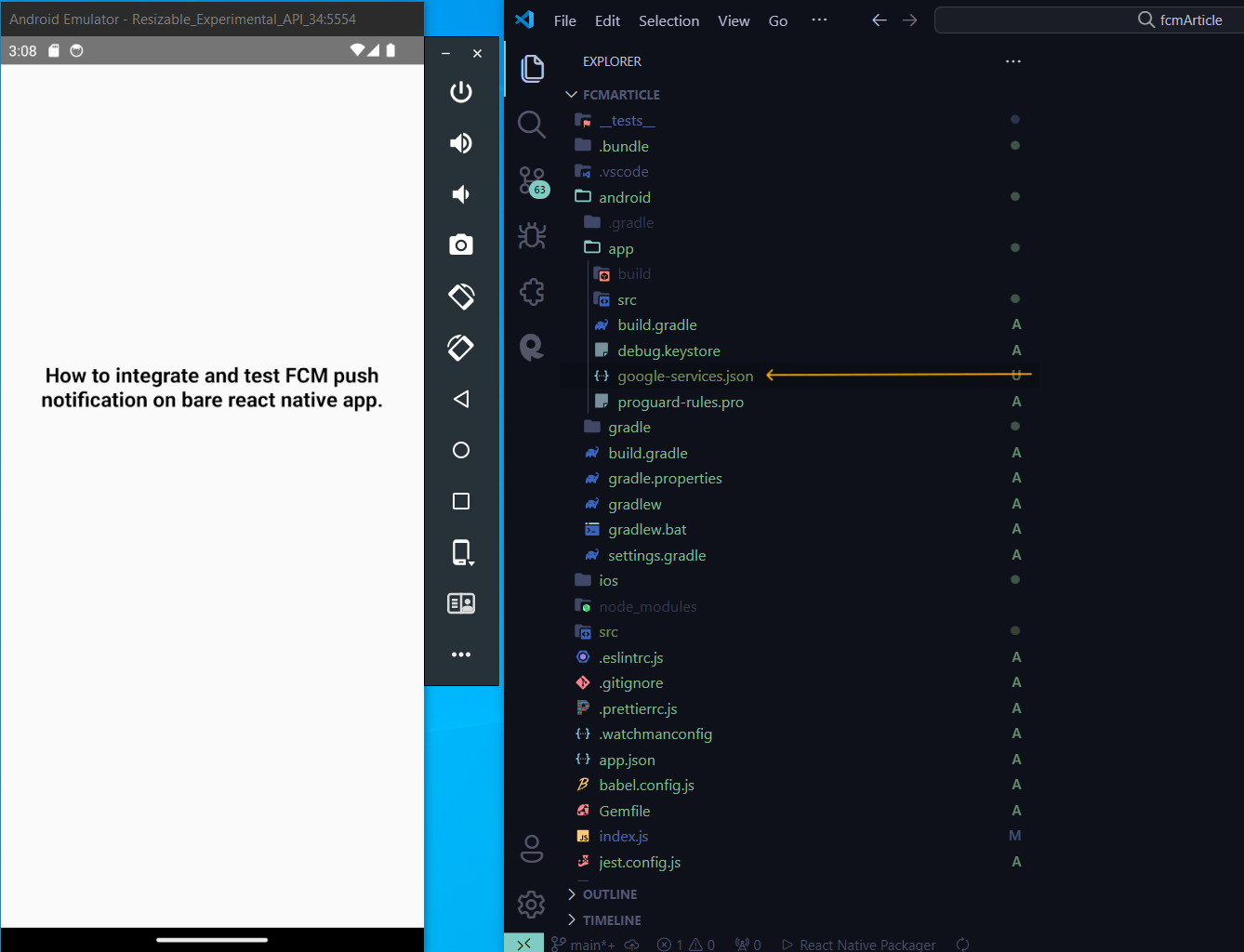Open the View menu

(x=734, y=20)
